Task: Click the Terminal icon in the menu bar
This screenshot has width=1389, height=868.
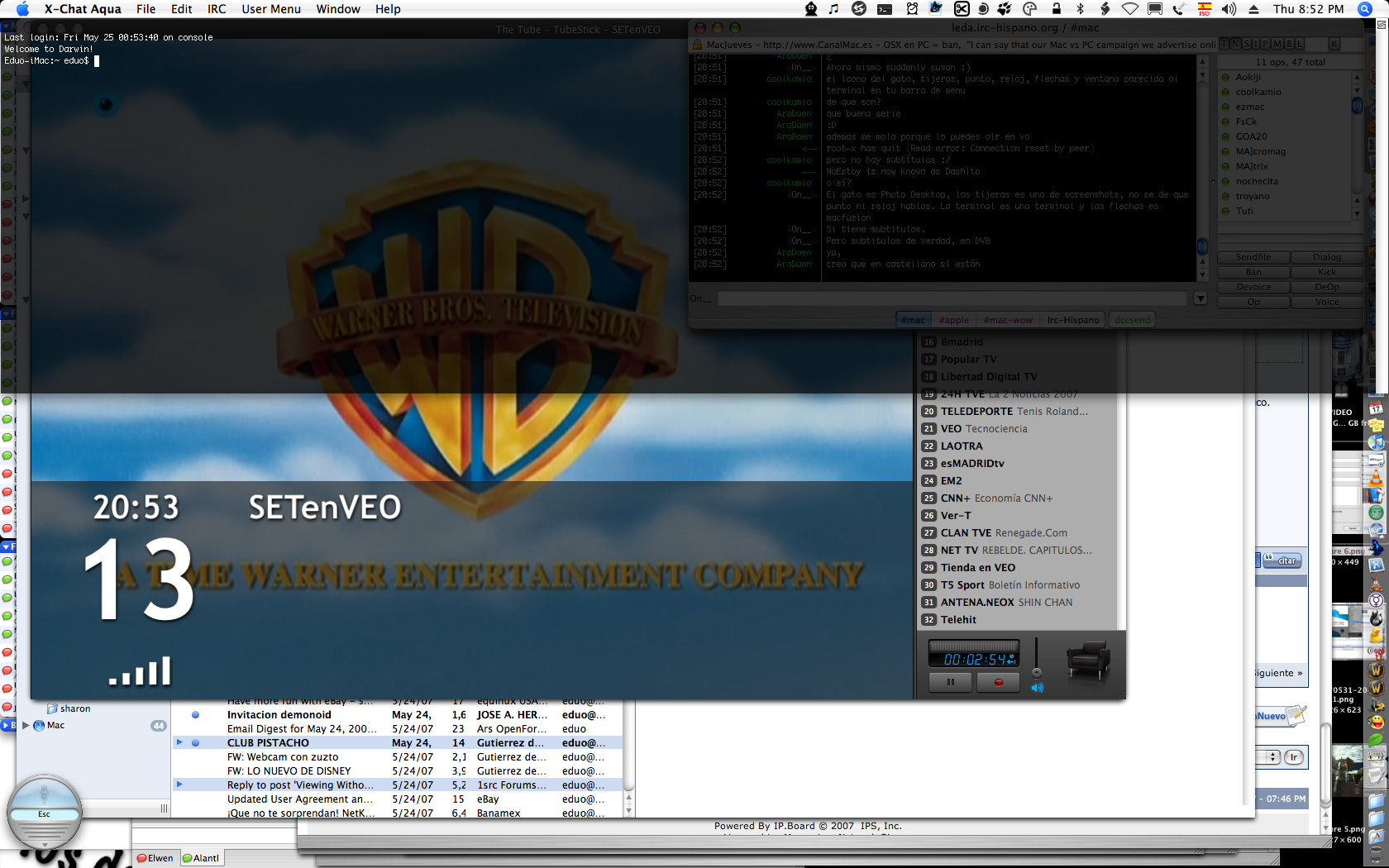Action: tap(885, 9)
